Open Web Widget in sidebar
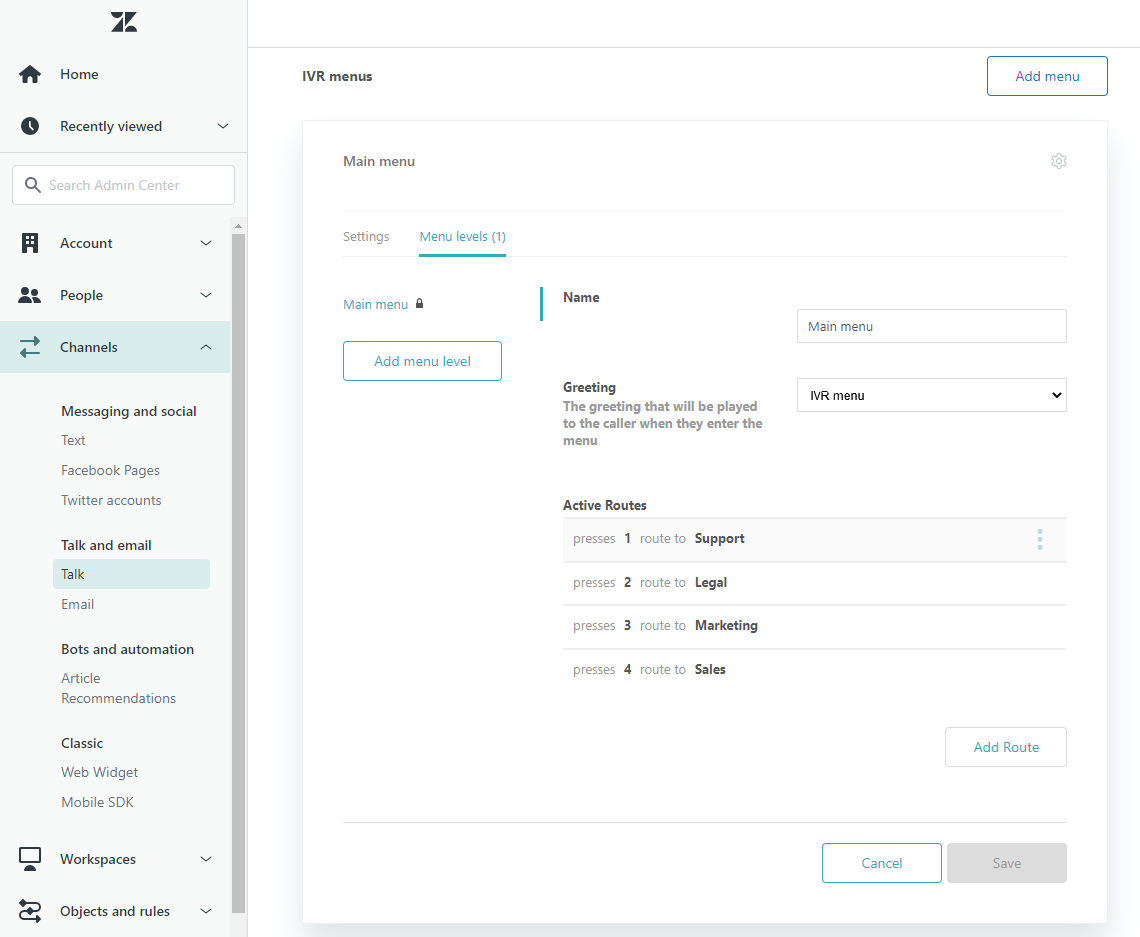 [x=100, y=772]
